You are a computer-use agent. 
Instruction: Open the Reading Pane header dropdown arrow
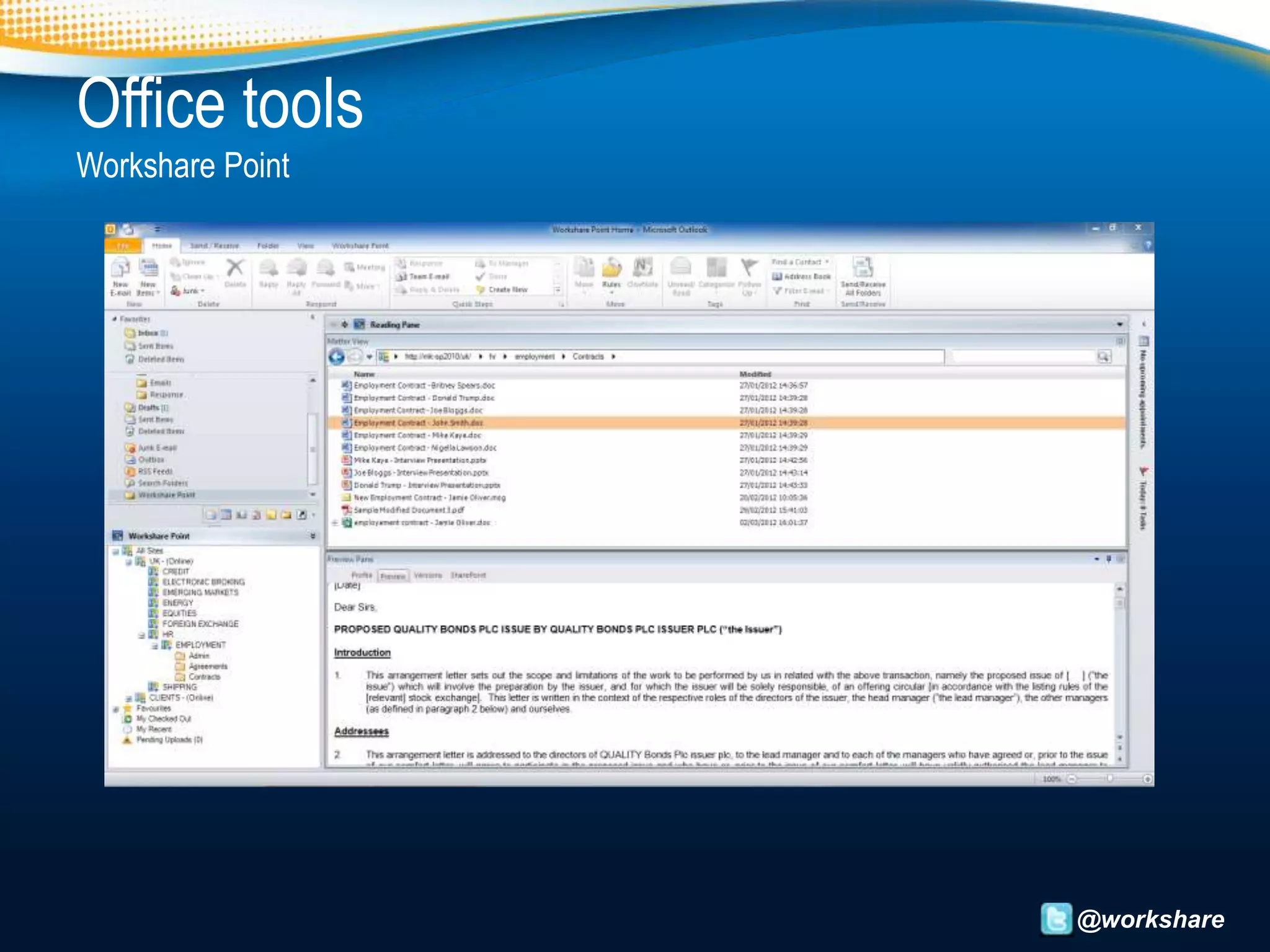pyautogui.click(x=1120, y=325)
